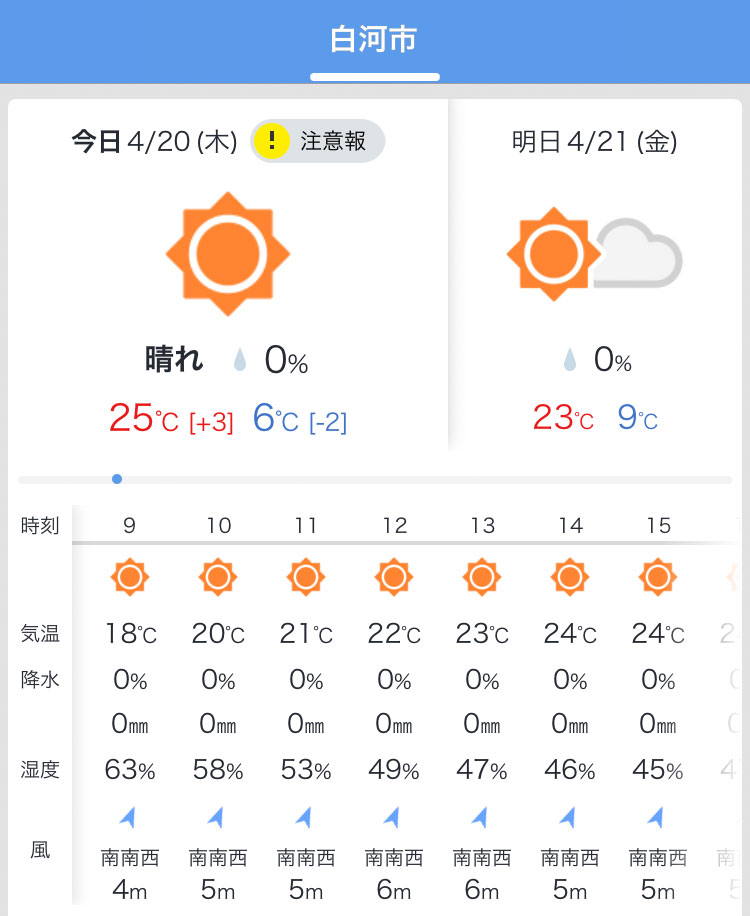Select today 4/20 (木) forecast header
Screen dimensions: 750x916
pos(154,141)
